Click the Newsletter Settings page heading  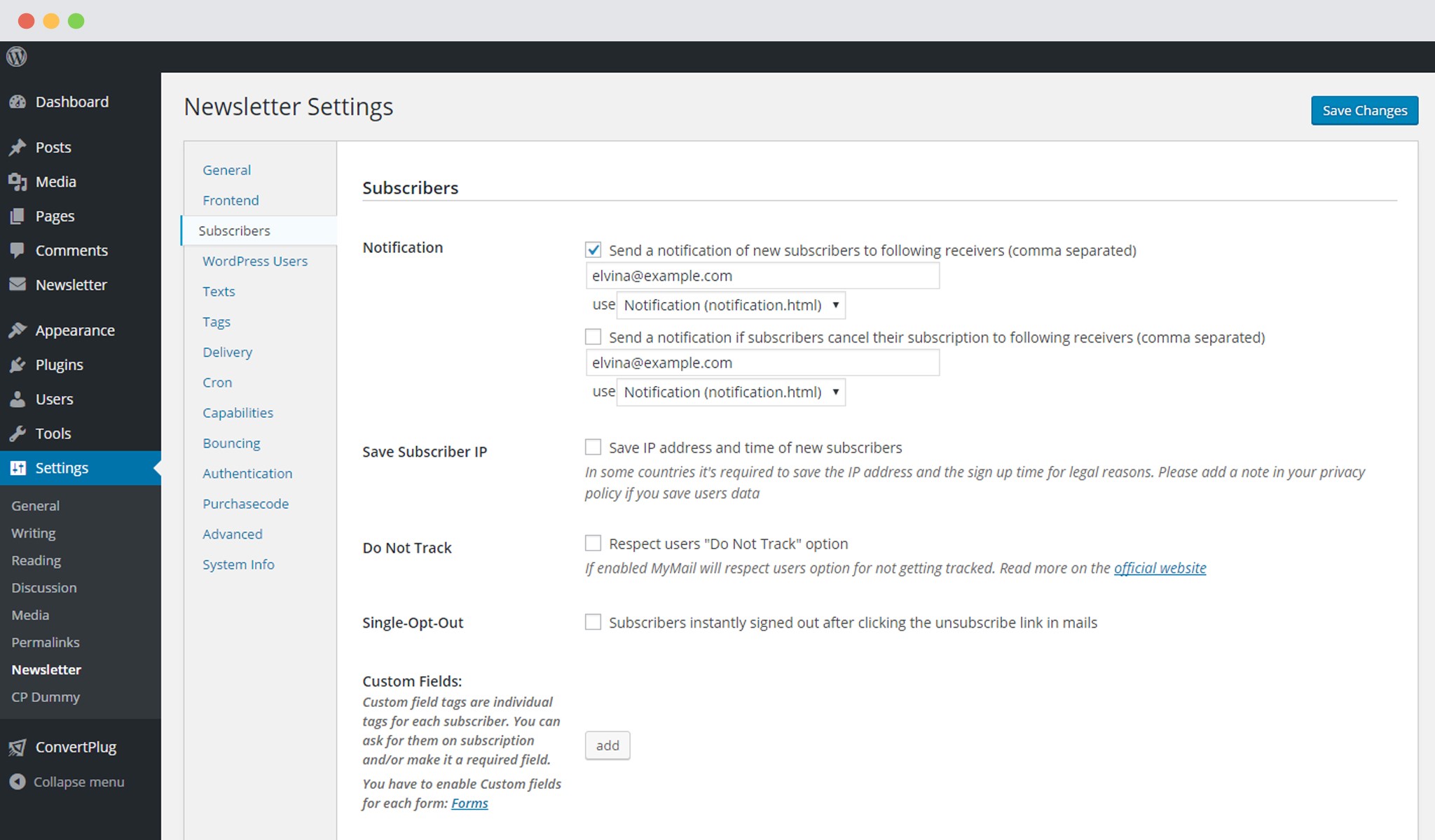coord(289,106)
